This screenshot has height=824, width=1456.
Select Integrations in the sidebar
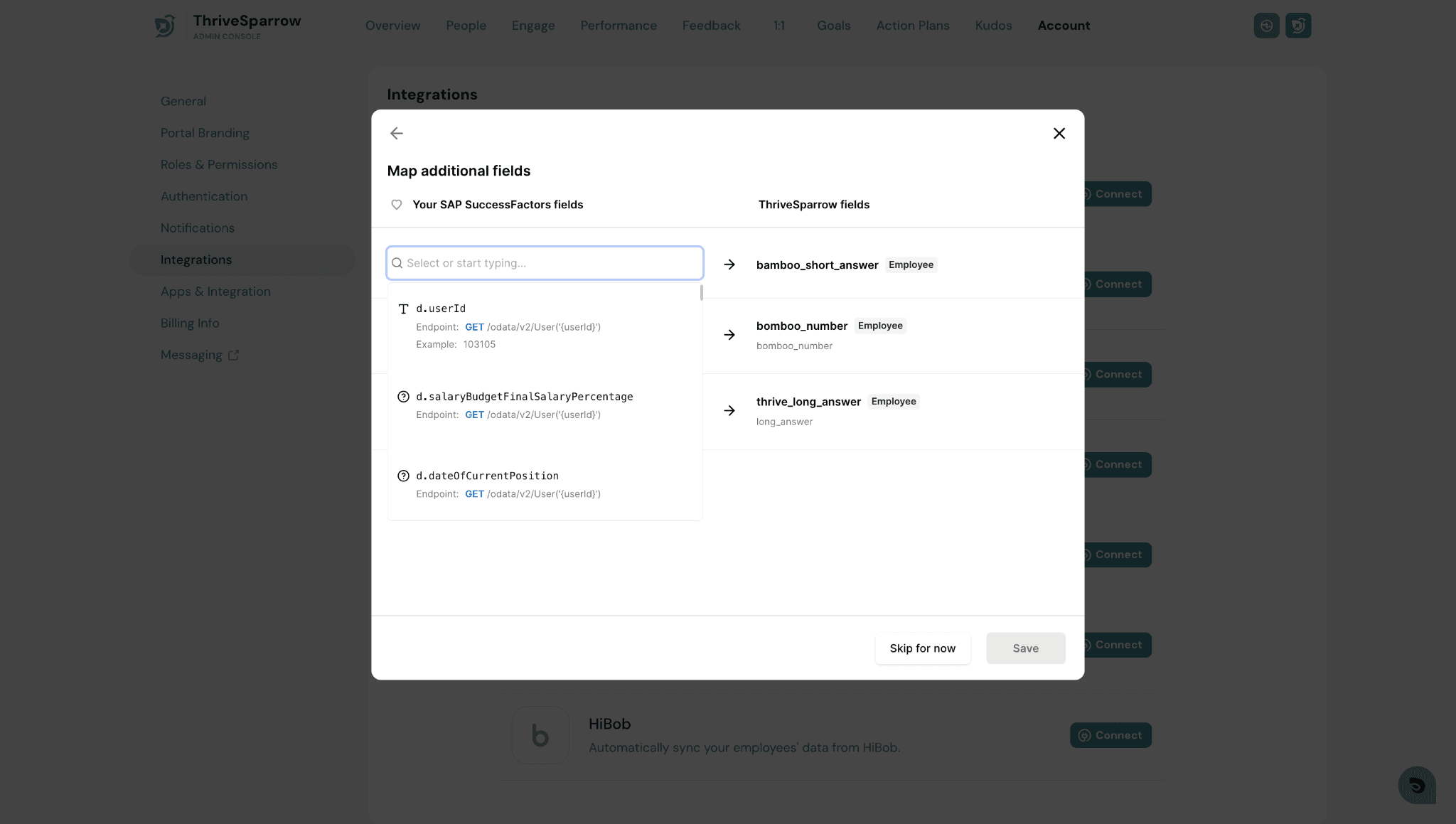pos(242,259)
